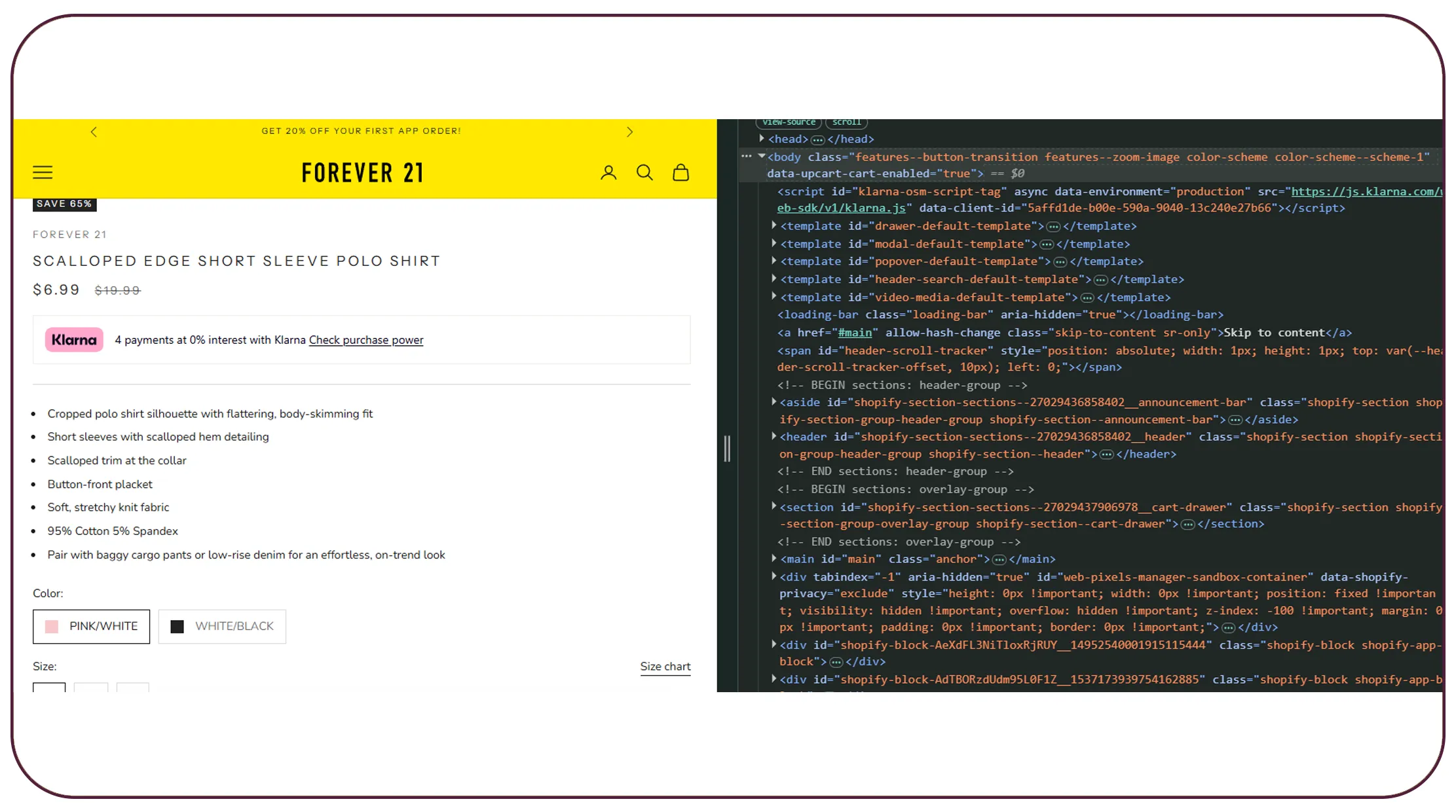Click the $19.99 crossed-out price
The image size is (1456, 812).
[x=118, y=290]
